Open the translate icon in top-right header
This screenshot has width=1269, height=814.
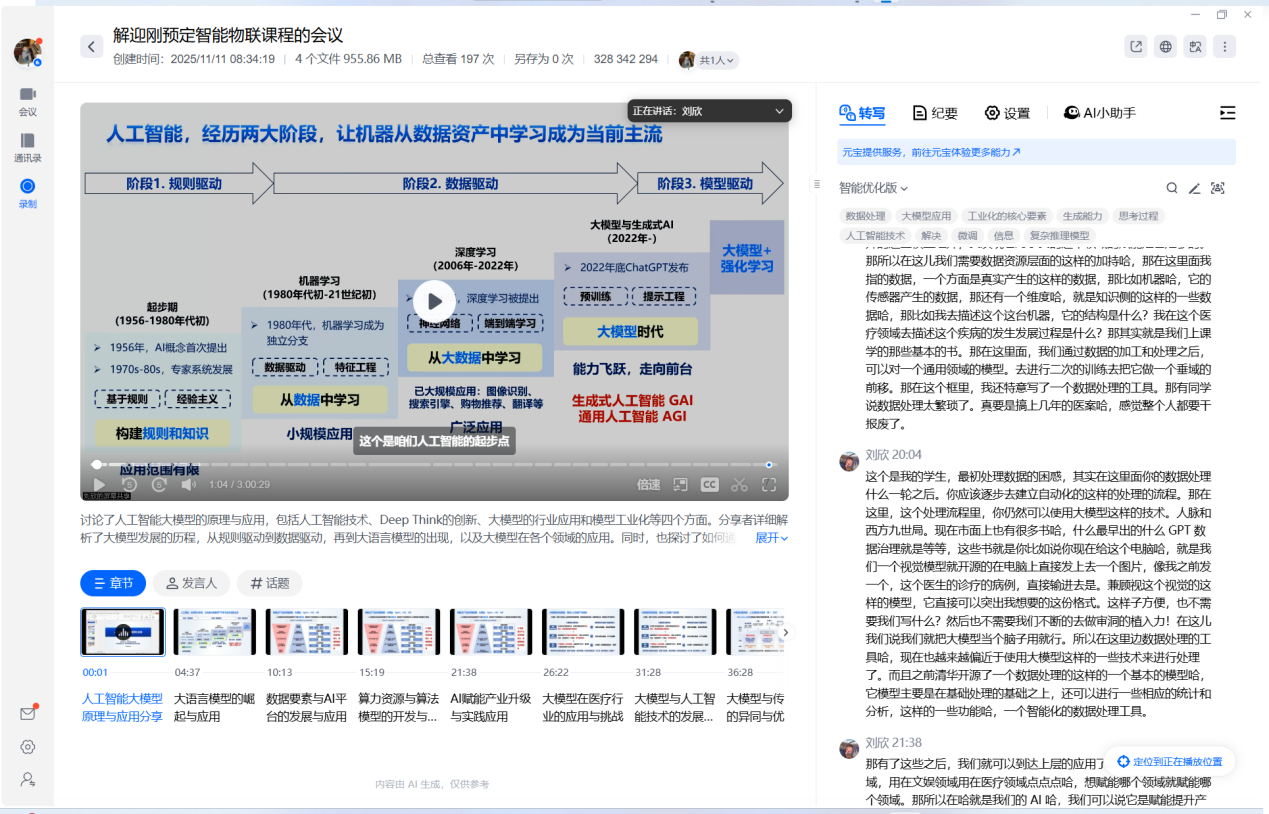1195,47
